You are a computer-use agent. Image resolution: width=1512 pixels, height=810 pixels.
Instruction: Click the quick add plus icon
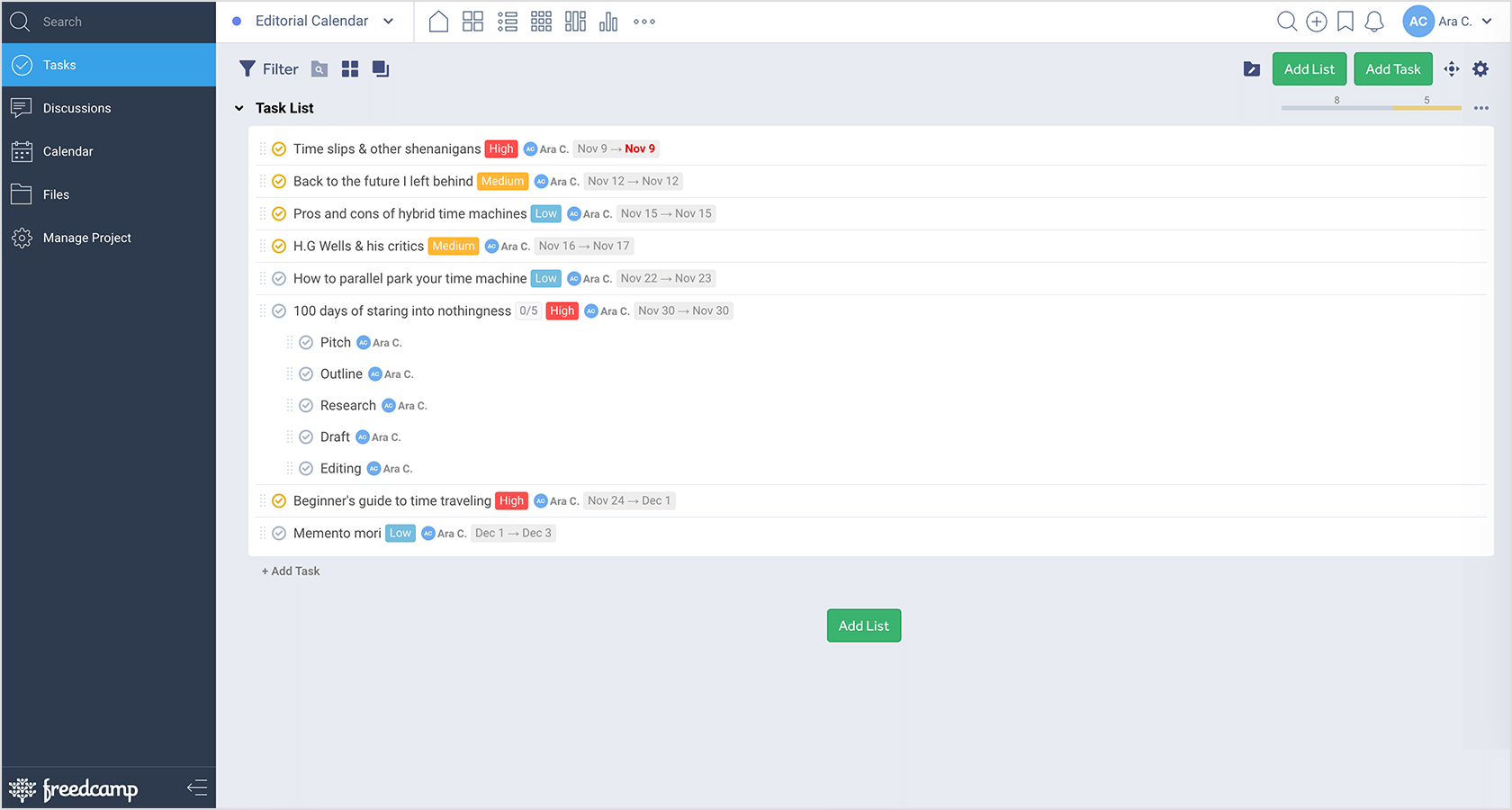pos(1316,22)
